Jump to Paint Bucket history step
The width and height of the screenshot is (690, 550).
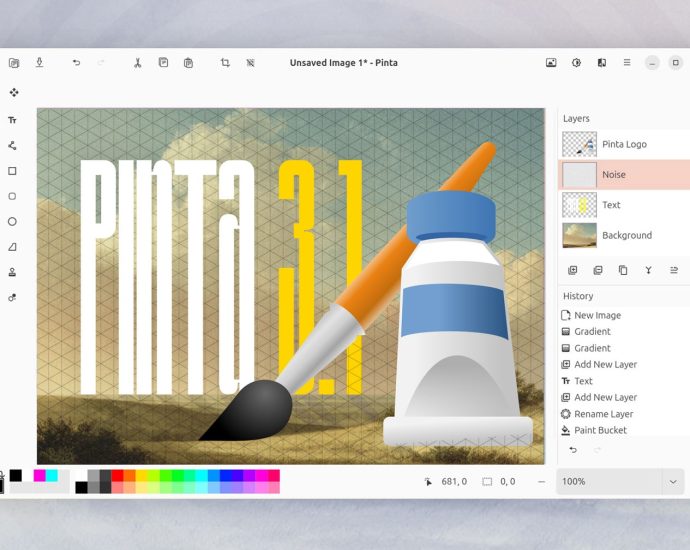[x=600, y=430]
